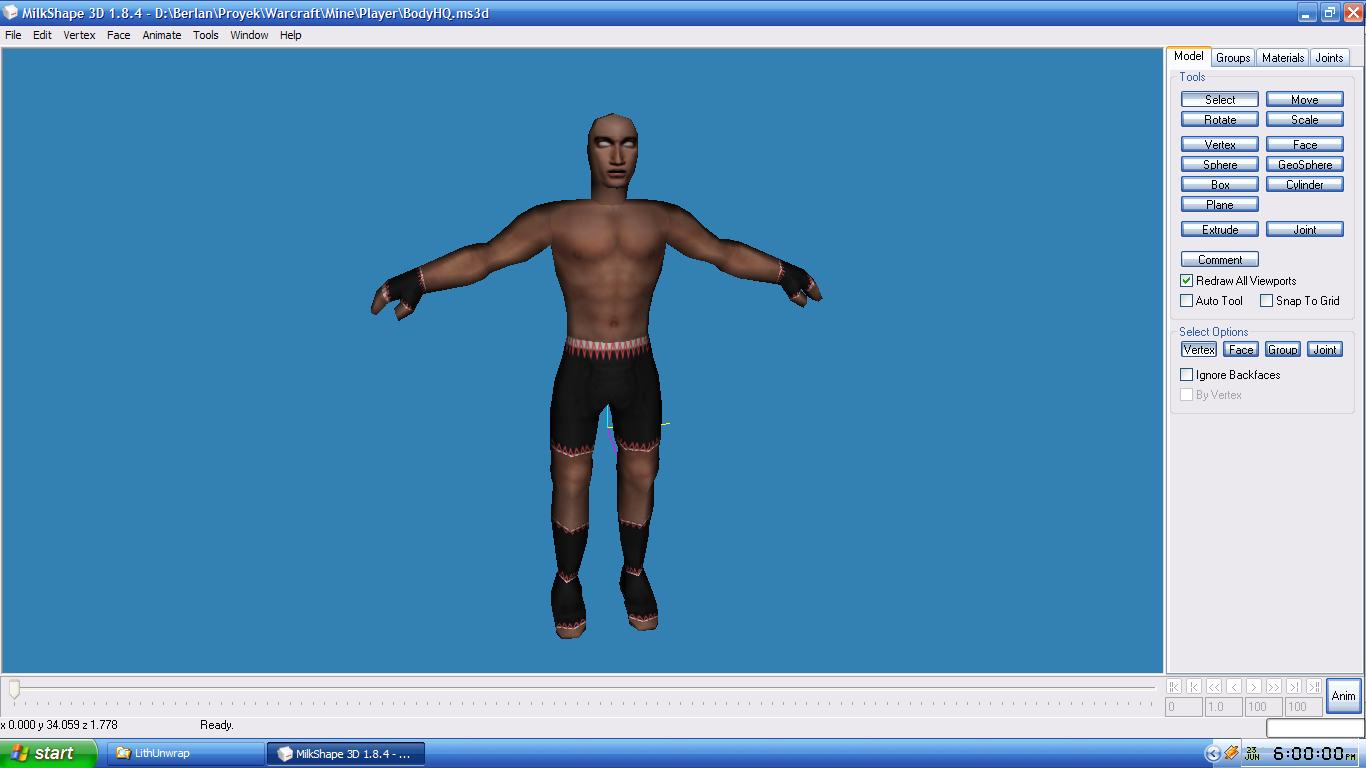
Task: Choose the Rotate tool
Action: click(x=1219, y=119)
